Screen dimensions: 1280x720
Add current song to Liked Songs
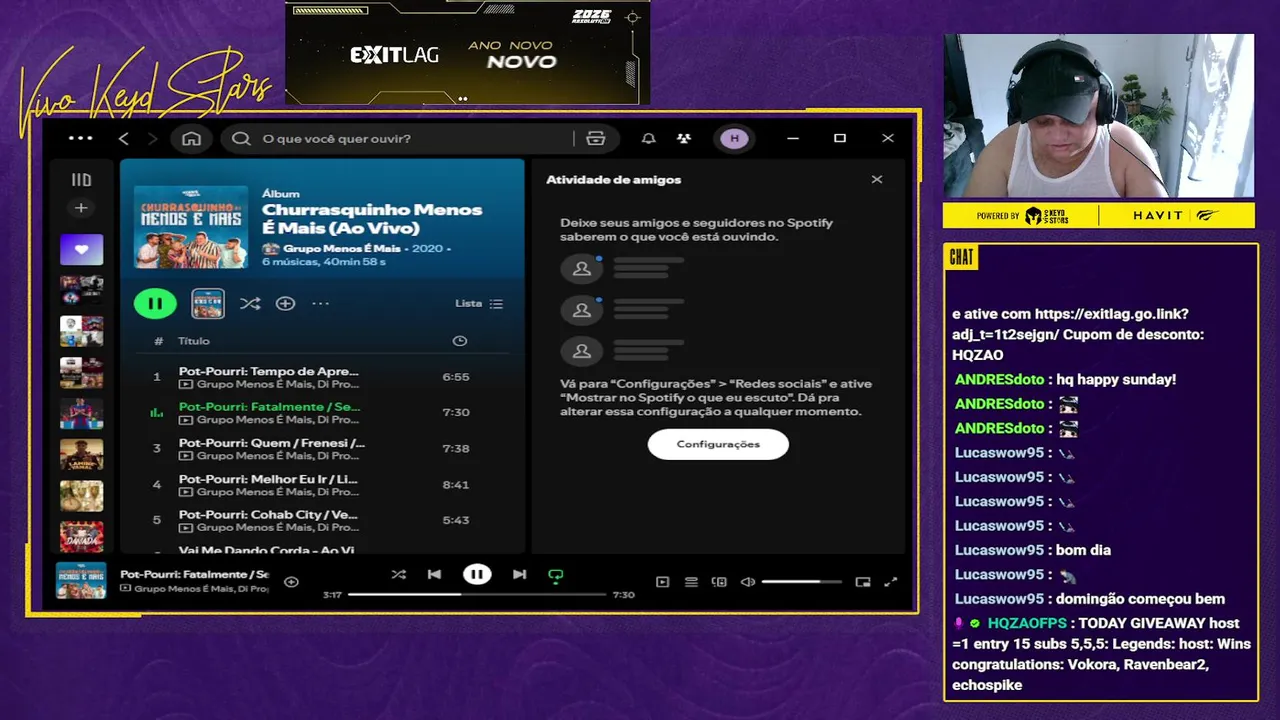291,582
